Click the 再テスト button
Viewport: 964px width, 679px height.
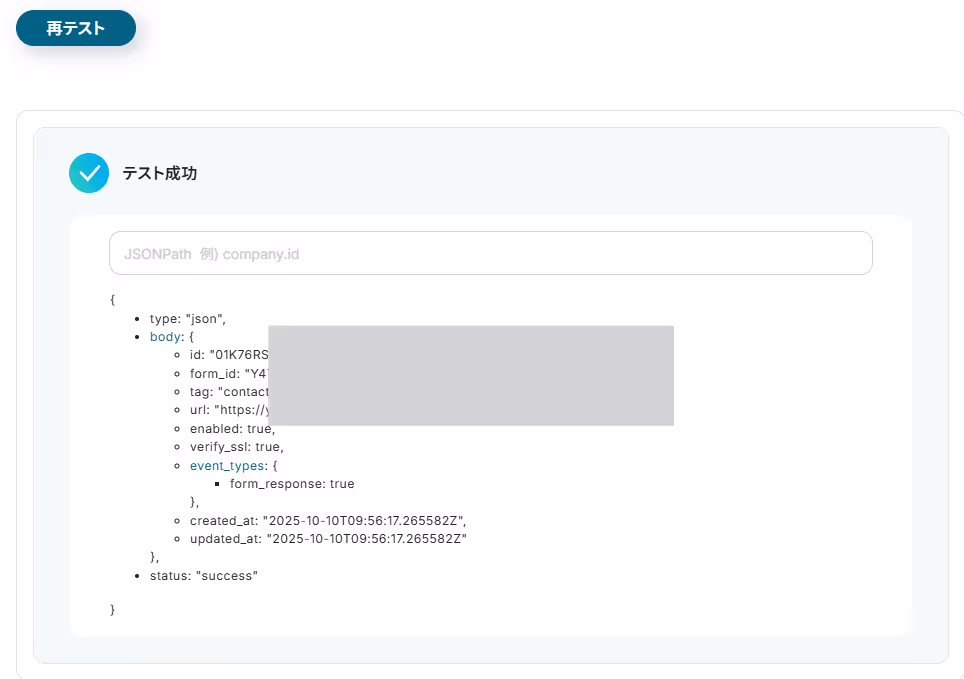76,28
